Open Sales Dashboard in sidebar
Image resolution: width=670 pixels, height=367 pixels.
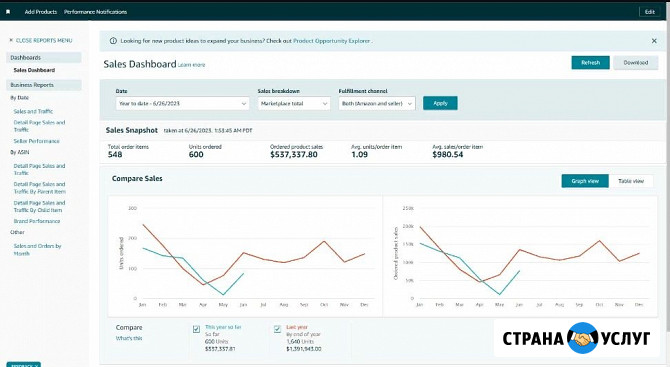(x=34, y=70)
